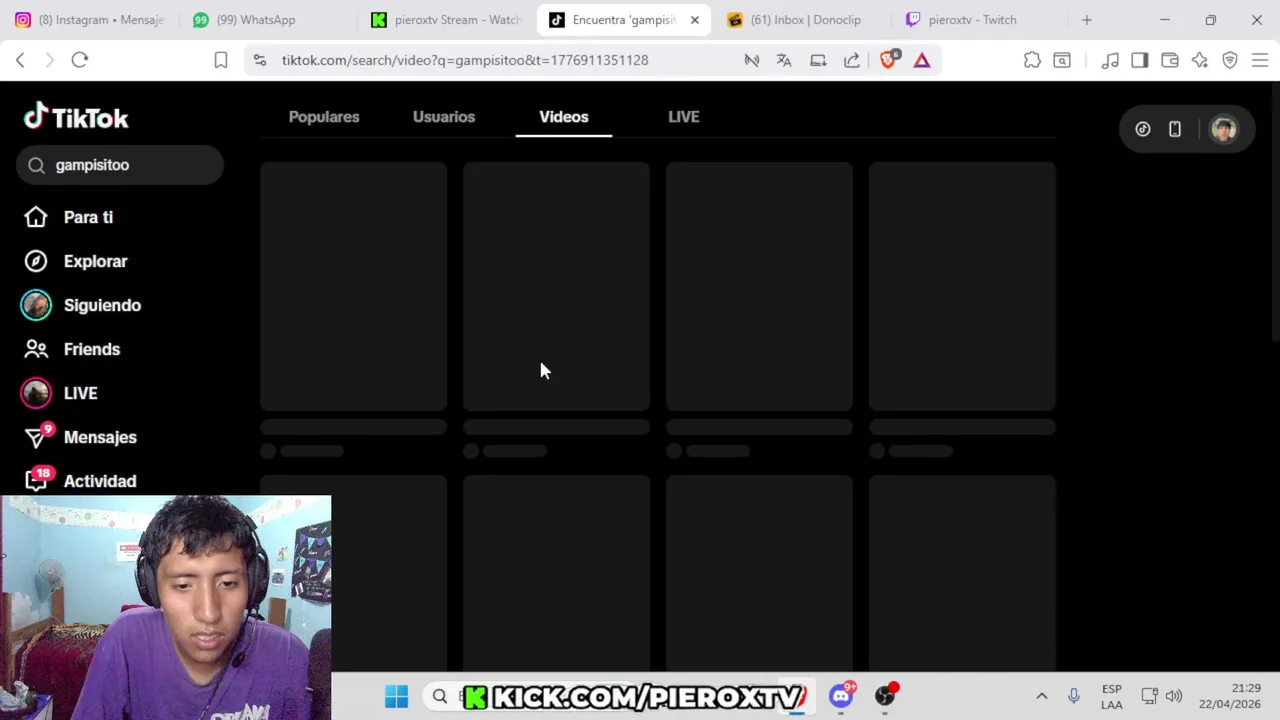Close the Encuentra gampisitoo TikTok tab
This screenshot has width=1280, height=720.
point(695,20)
